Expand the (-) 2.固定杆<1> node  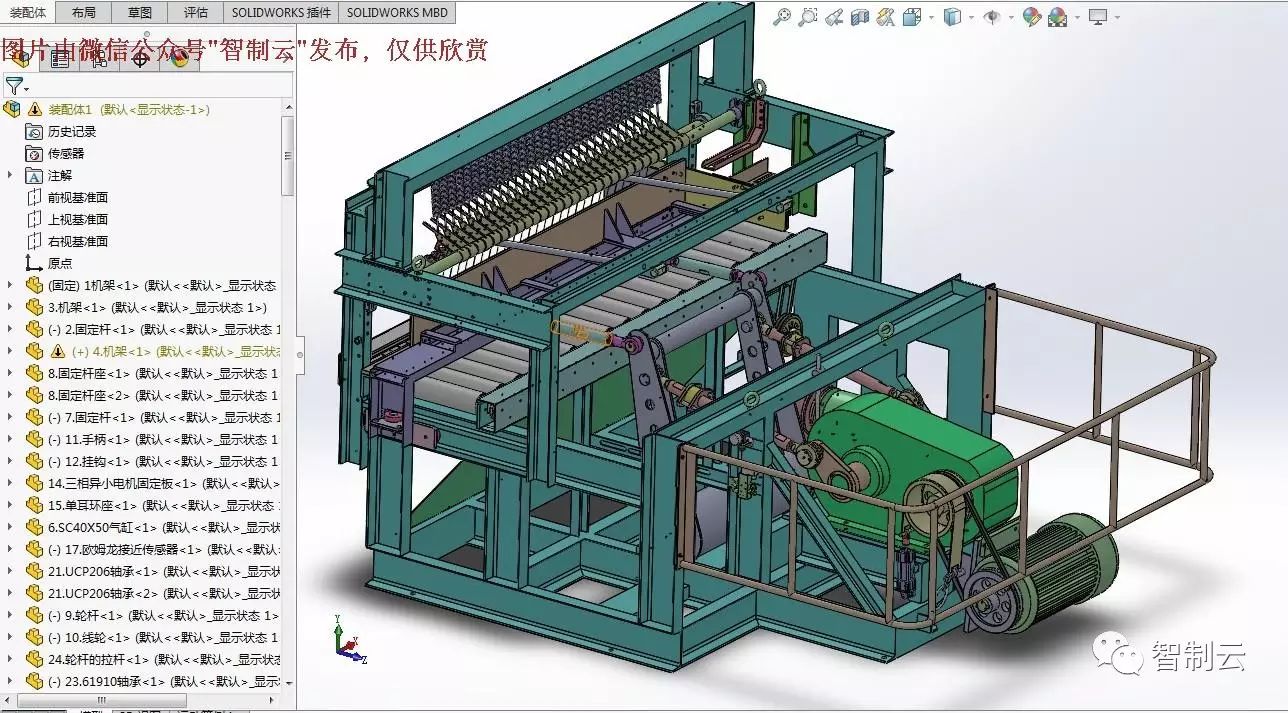click(x=10, y=329)
